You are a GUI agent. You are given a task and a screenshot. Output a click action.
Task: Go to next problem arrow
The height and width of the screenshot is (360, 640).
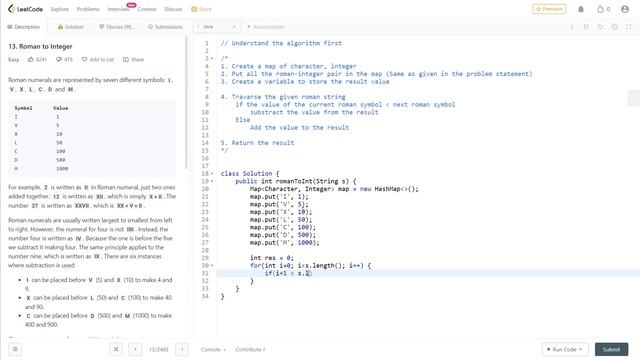(182, 349)
